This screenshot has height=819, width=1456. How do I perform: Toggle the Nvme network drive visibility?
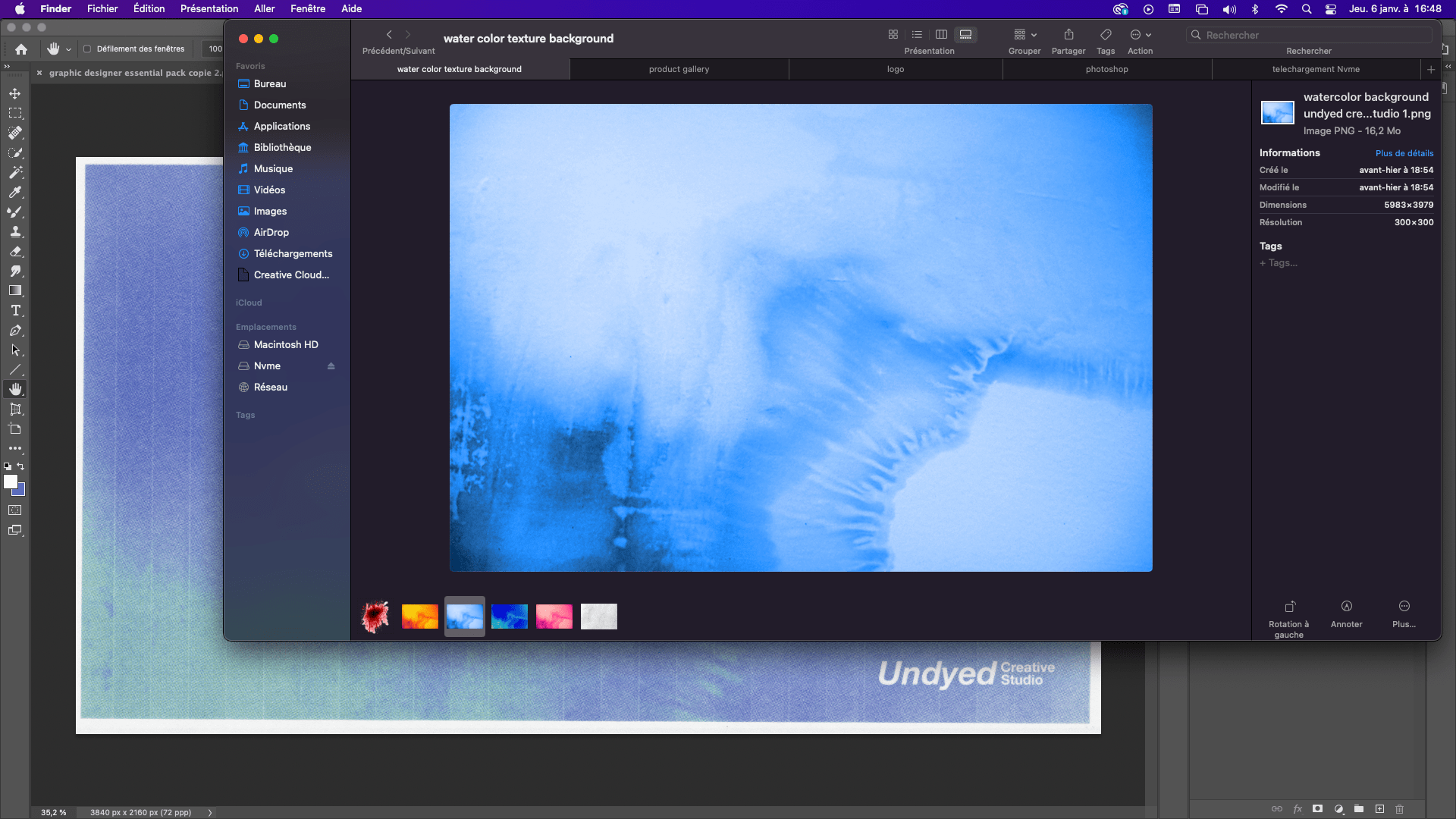(331, 365)
